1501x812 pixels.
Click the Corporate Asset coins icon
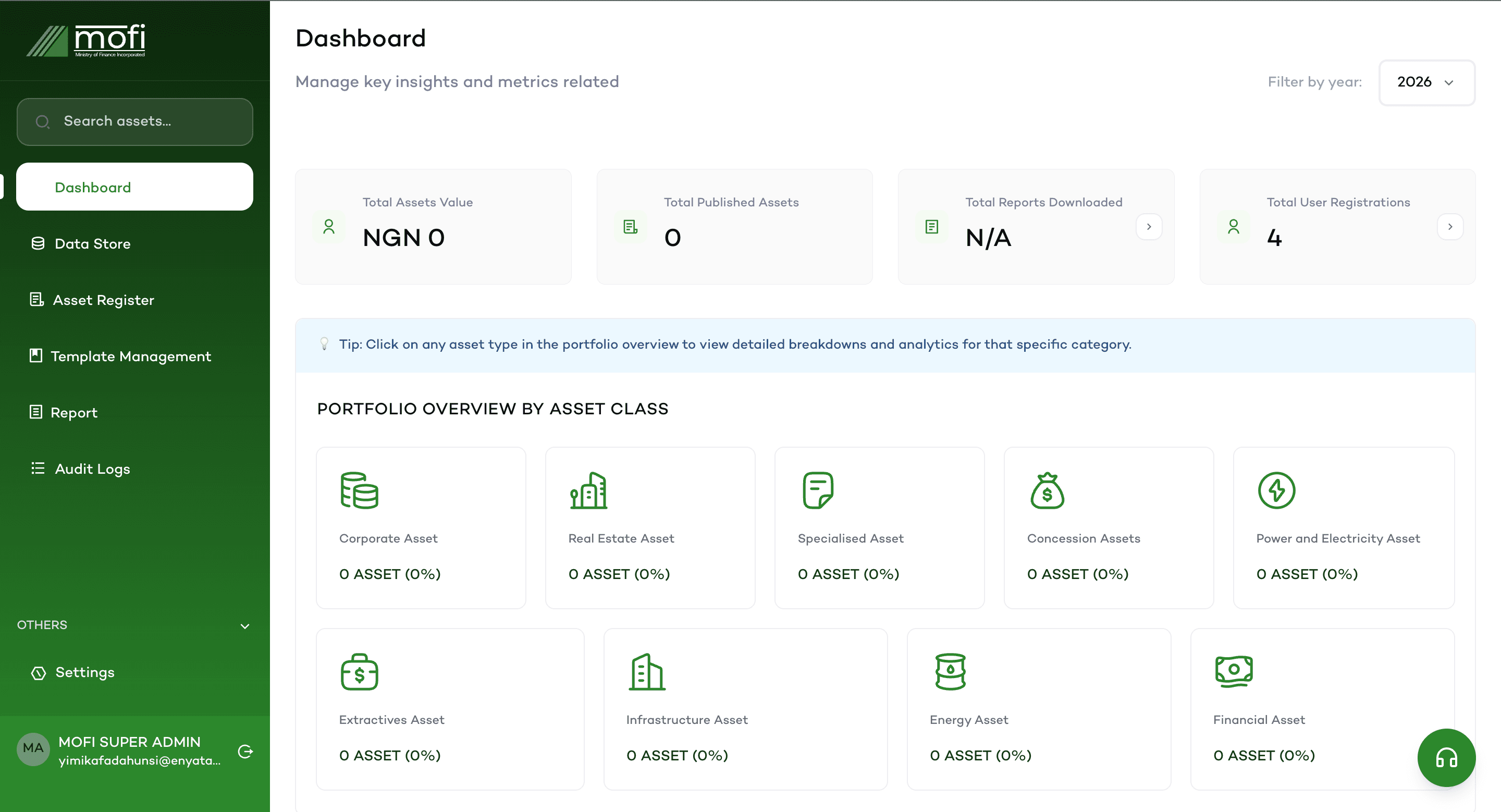click(360, 490)
